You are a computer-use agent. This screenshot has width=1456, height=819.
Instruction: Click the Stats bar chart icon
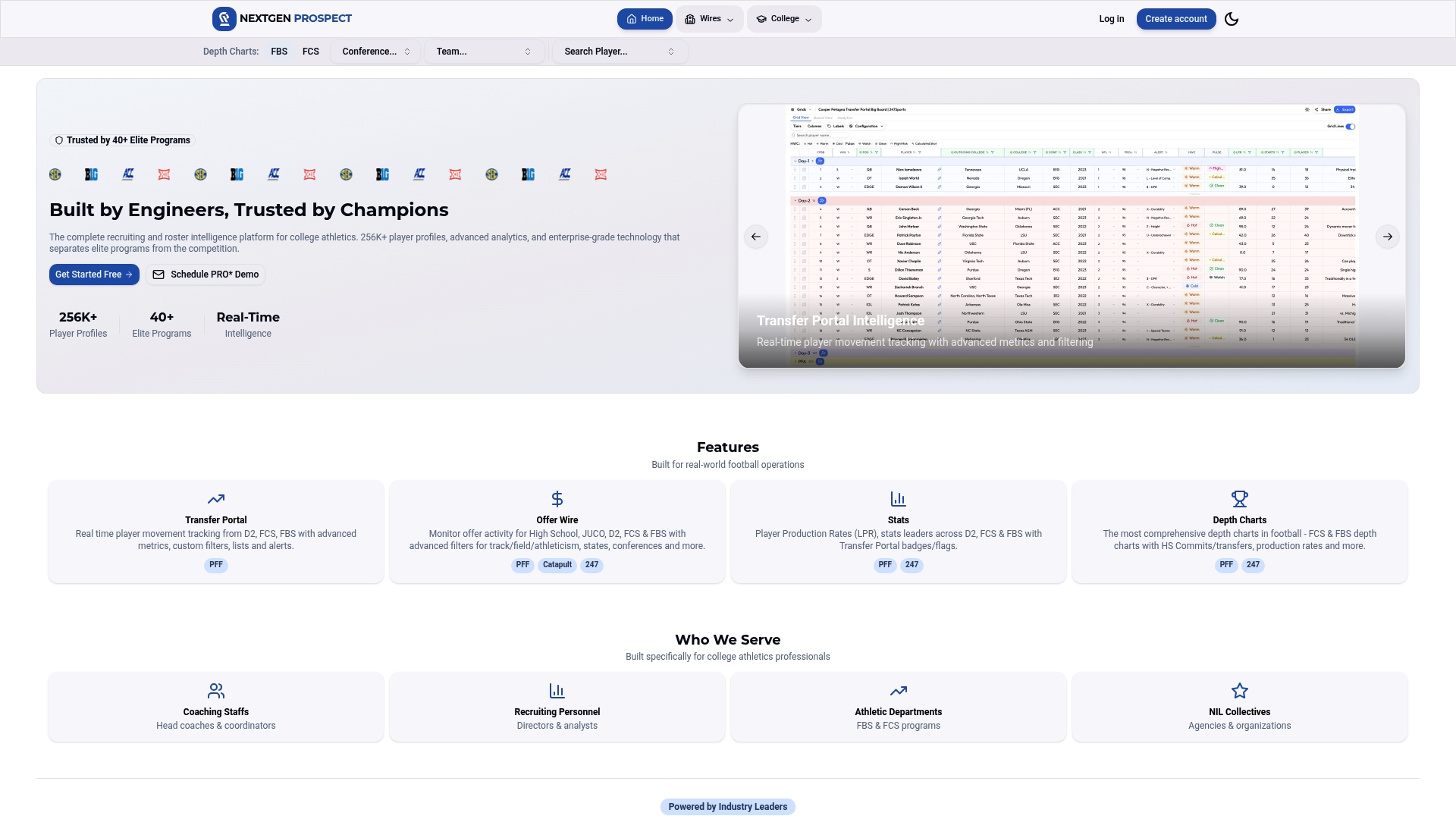pyautogui.click(x=899, y=499)
